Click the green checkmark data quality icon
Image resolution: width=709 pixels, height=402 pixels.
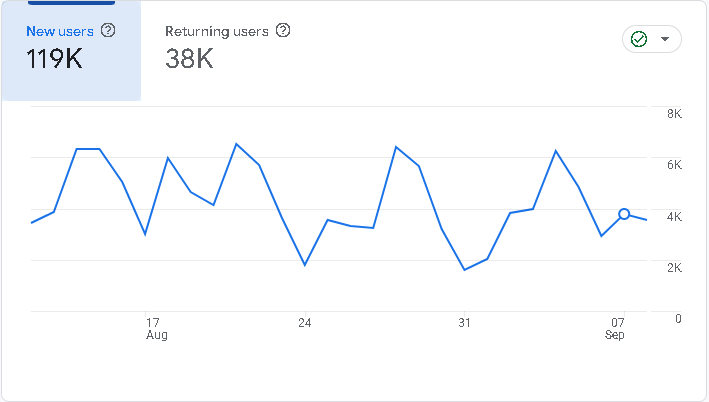639,39
